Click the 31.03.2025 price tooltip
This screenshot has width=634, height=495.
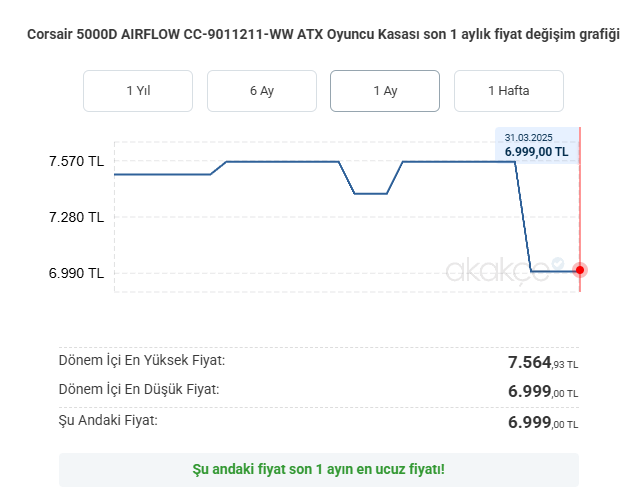537,146
